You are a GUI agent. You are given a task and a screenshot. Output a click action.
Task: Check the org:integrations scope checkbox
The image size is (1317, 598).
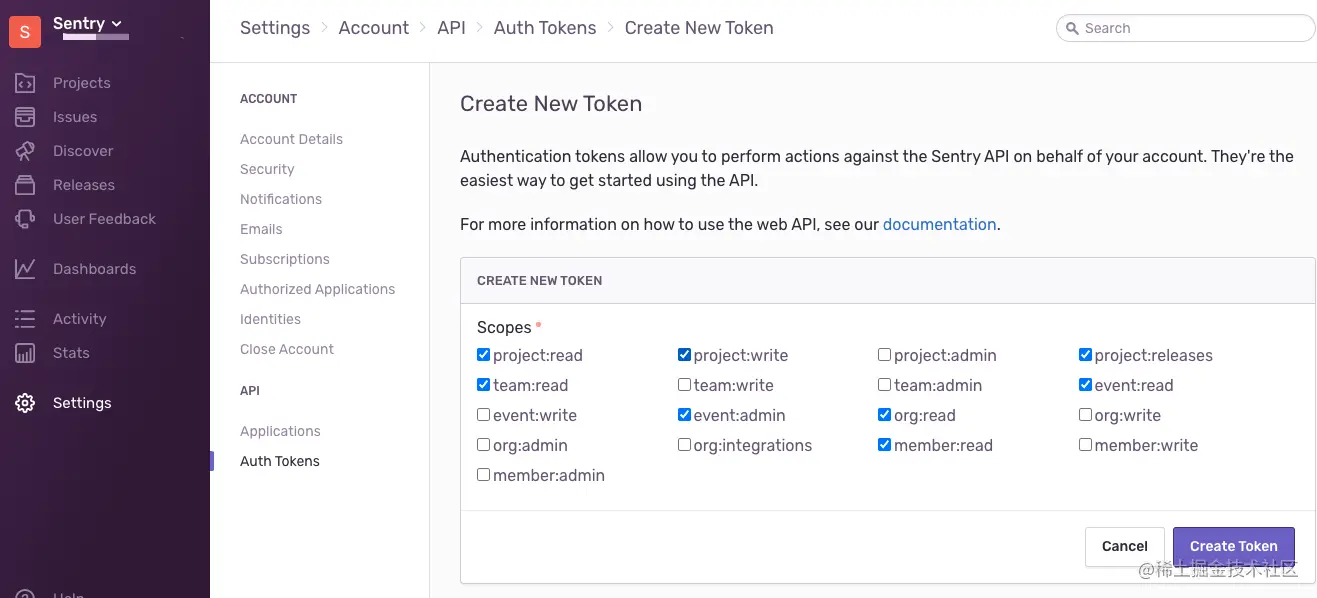[684, 445]
